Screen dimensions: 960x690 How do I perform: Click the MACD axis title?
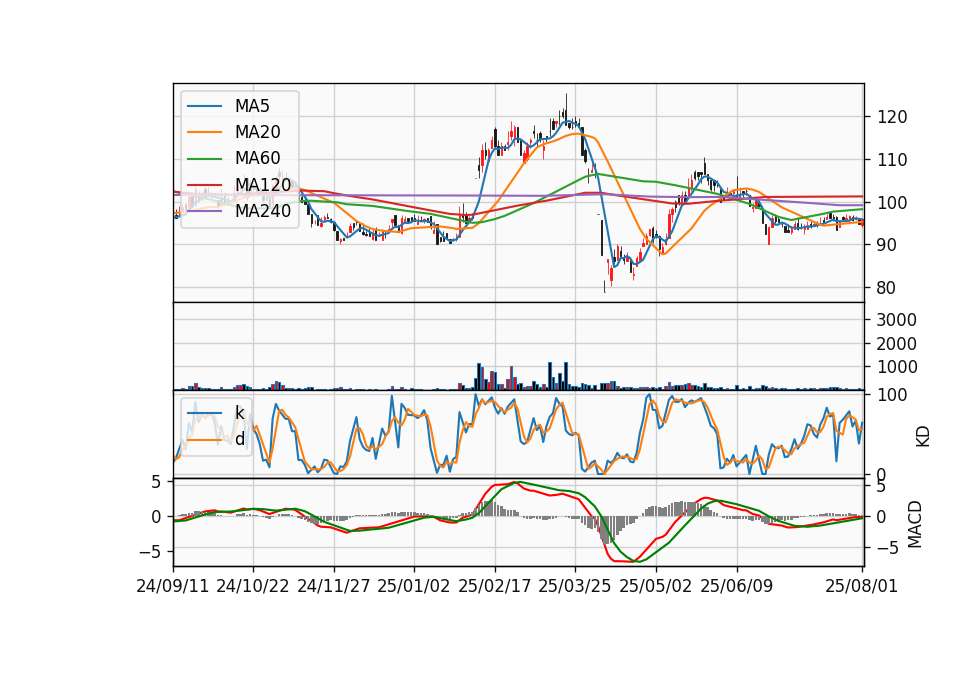(x=915, y=524)
